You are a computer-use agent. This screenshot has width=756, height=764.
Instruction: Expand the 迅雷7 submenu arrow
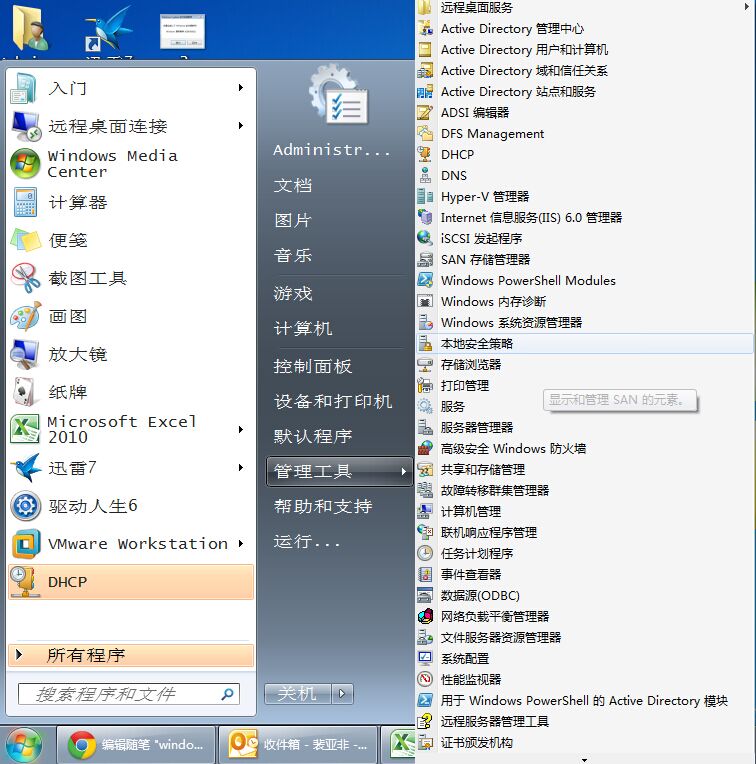pos(241,468)
